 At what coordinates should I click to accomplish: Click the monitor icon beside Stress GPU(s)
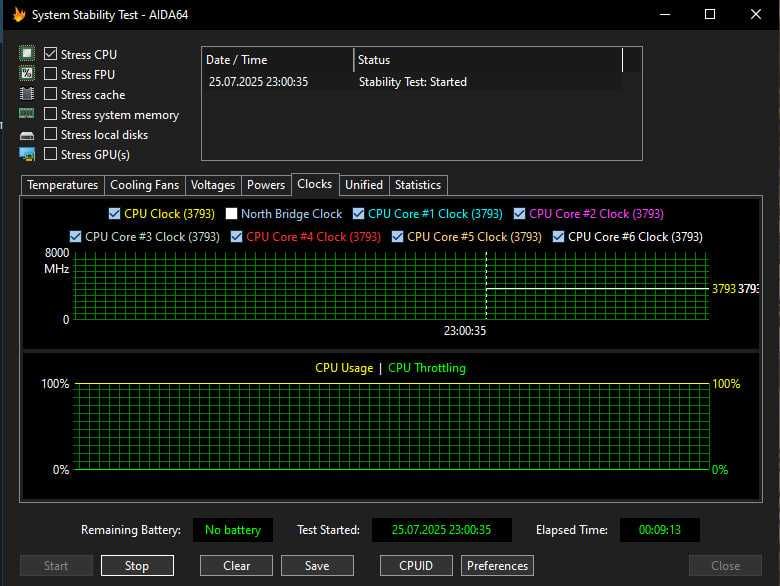(x=27, y=154)
